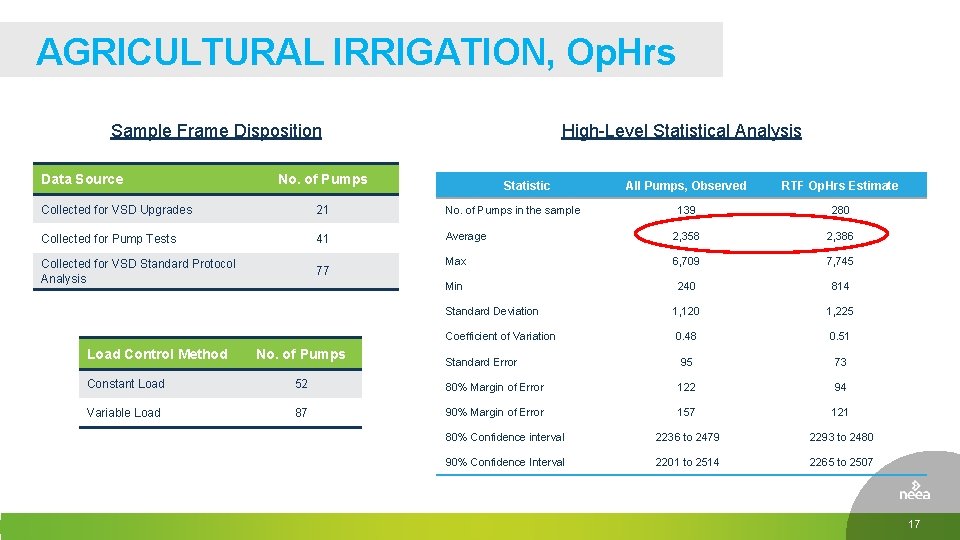This screenshot has width=960, height=540.
Task: Select the 'Coefficient of Variation' row label
Action: click(500, 336)
